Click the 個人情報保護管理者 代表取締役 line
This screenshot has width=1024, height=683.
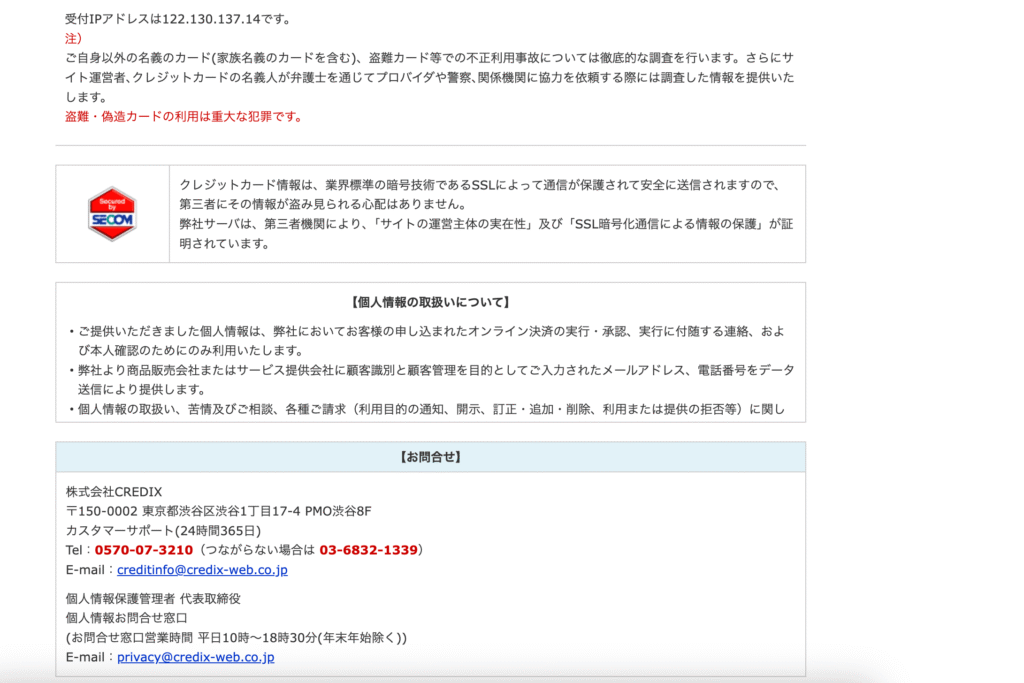(153, 599)
